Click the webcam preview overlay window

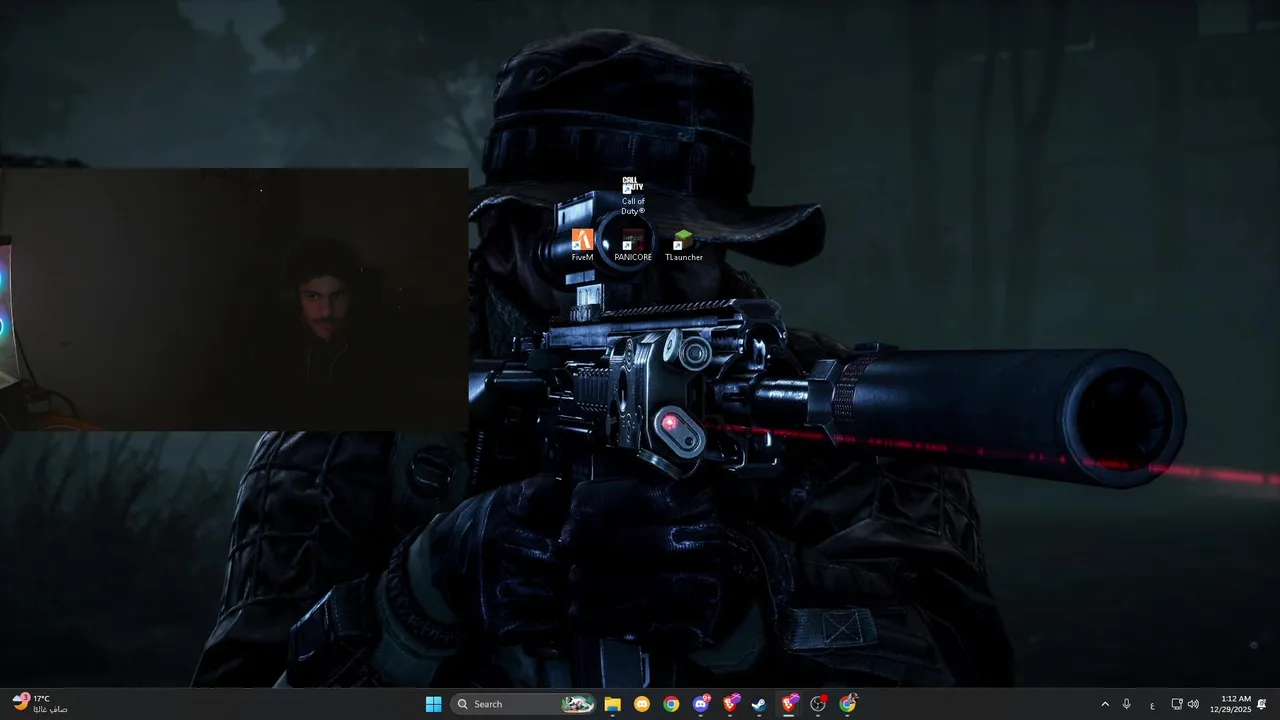pyautogui.click(x=234, y=299)
